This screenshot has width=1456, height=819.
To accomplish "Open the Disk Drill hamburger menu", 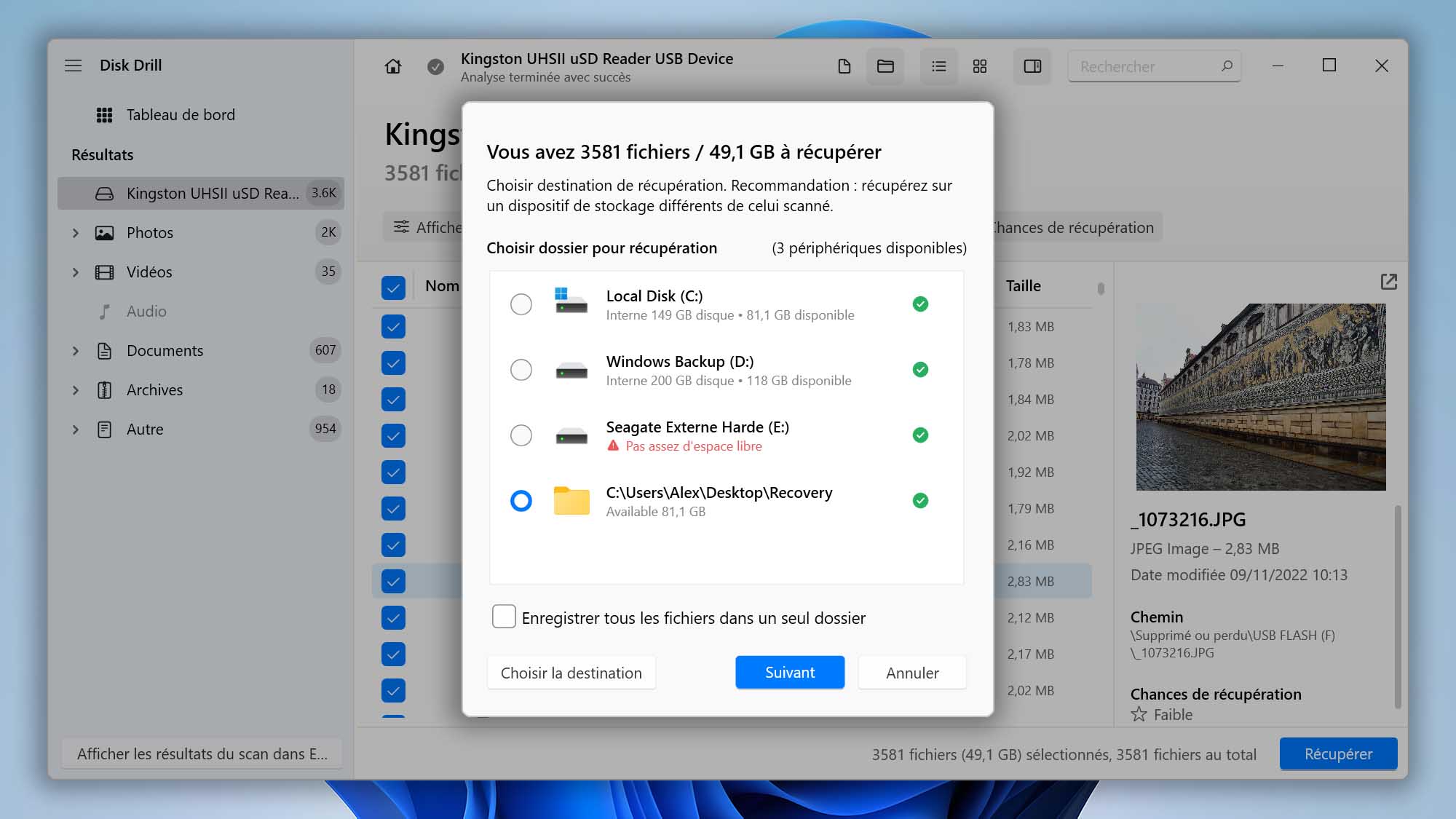I will pyautogui.click(x=73, y=66).
